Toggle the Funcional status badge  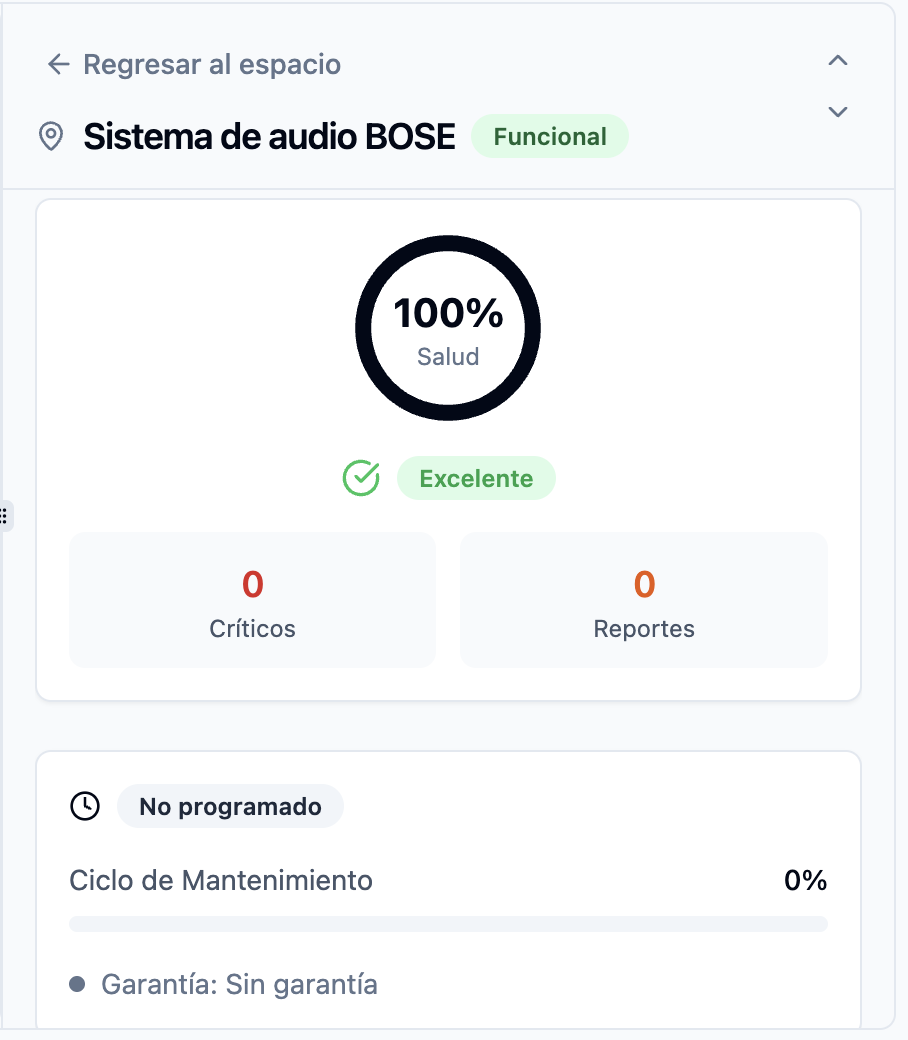(549, 136)
